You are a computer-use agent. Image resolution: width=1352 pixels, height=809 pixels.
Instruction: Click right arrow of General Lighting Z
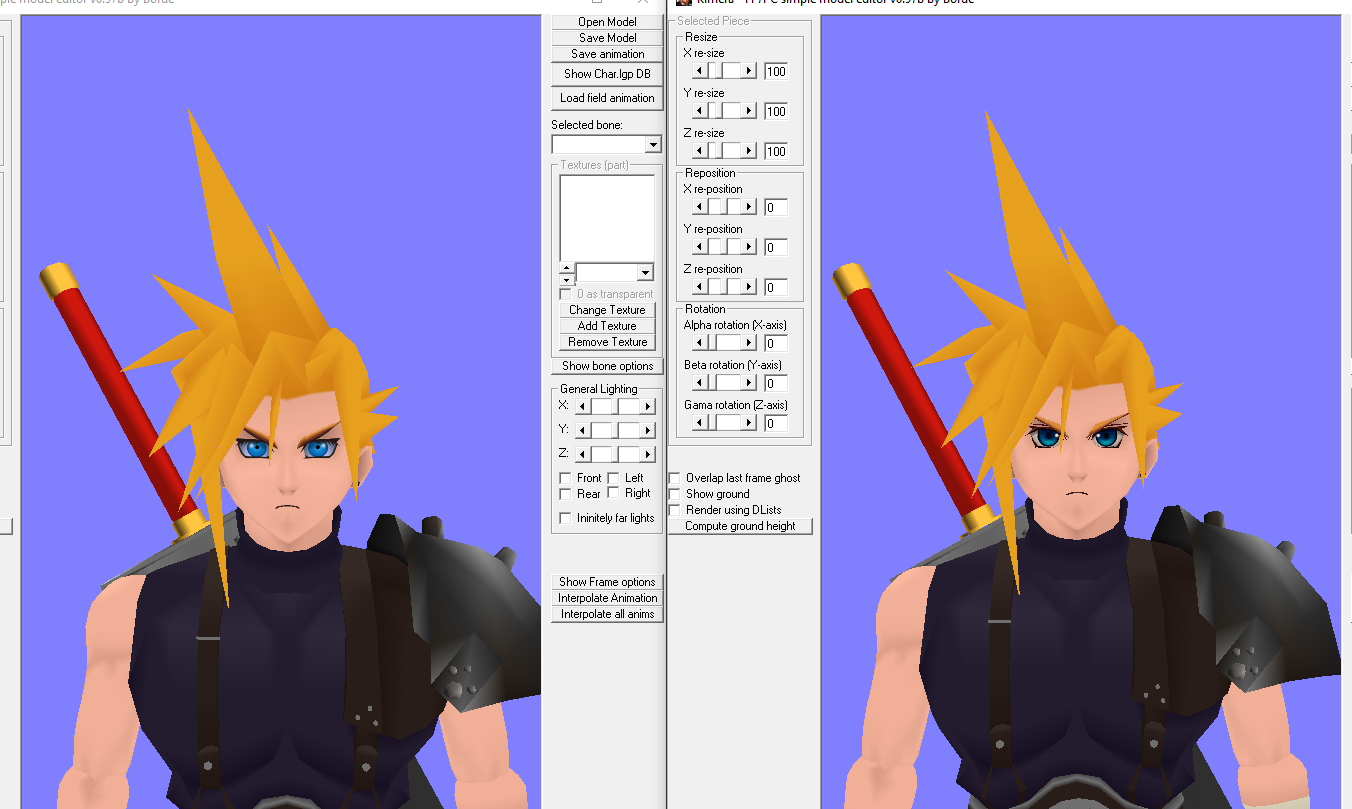point(648,454)
